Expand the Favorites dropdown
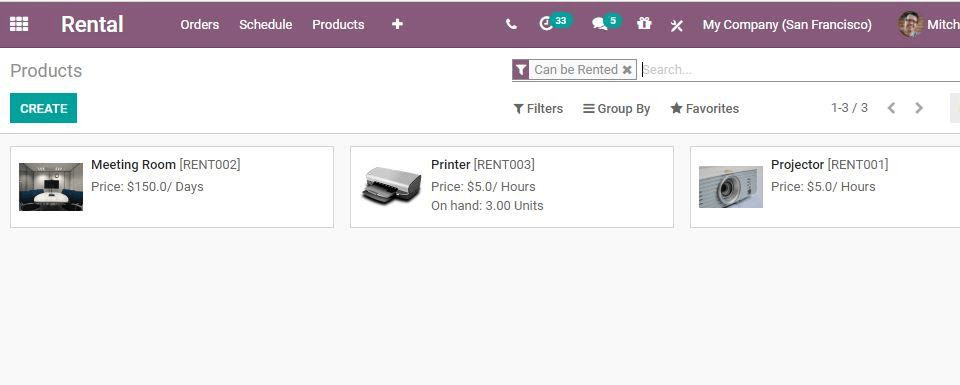The image size is (960, 385). coord(705,108)
